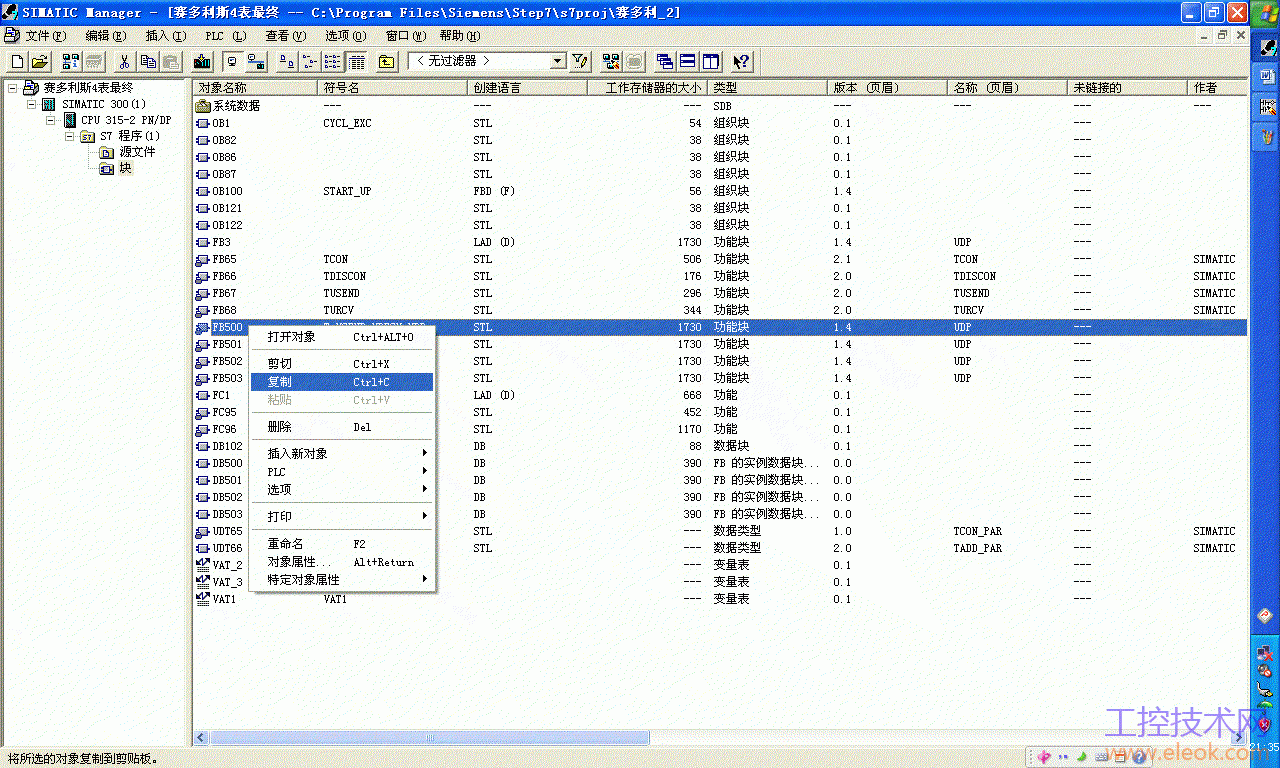The height and width of the screenshot is (768, 1280).
Task: Open Accessible Nodes from the toolbar
Action: pos(72,62)
